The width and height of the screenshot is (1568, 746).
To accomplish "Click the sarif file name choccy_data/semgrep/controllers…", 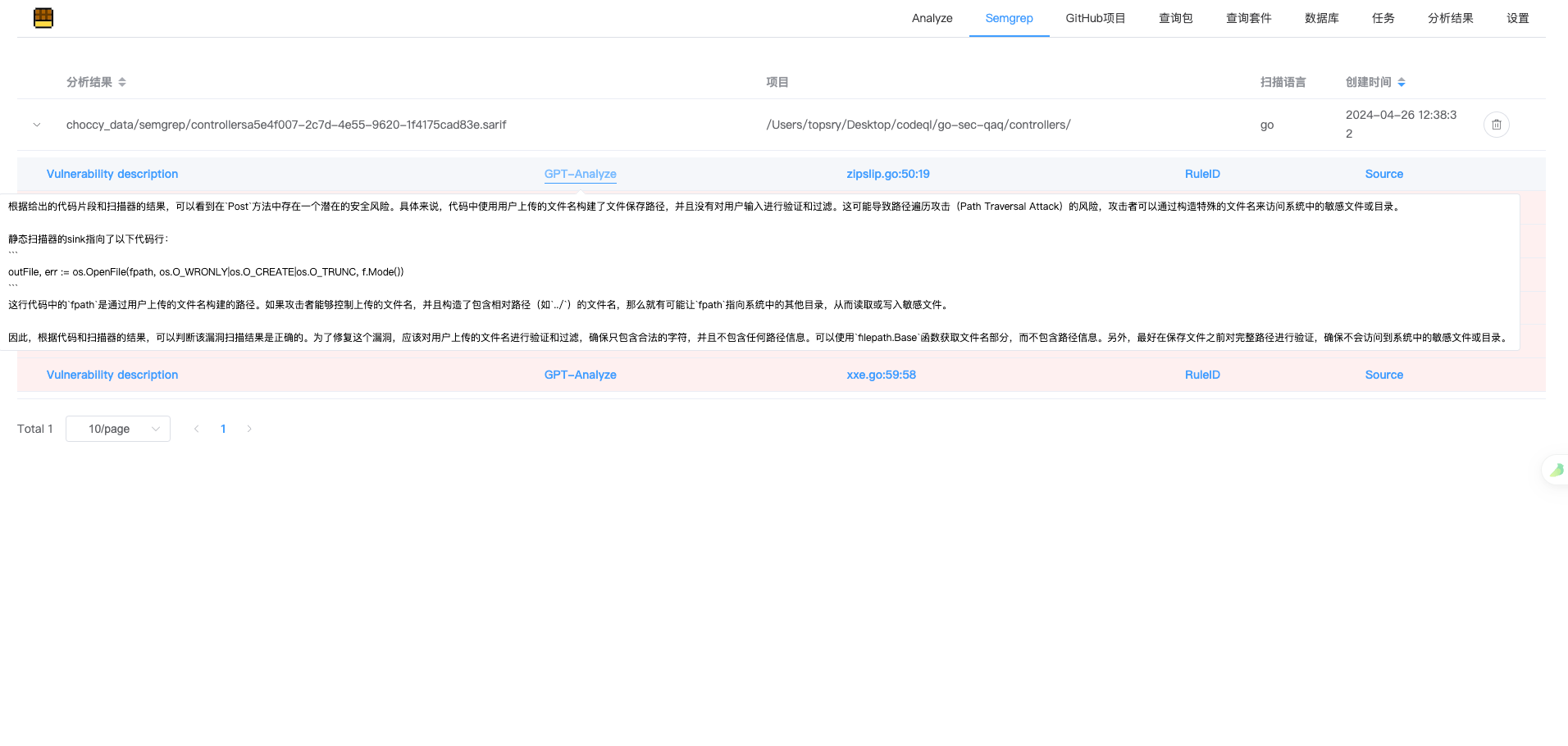I will tap(286, 125).
